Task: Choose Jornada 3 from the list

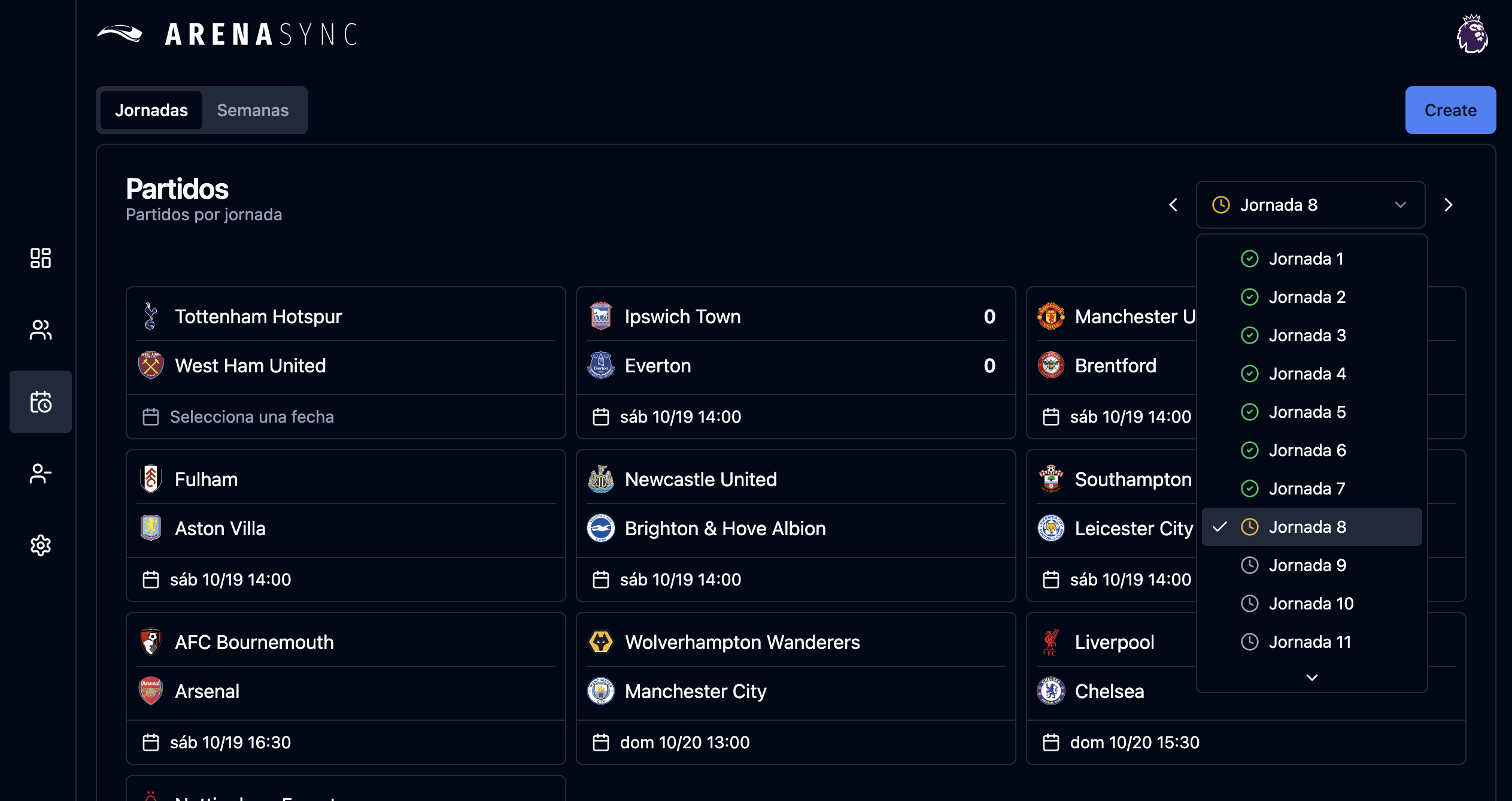Action: click(1307, 335)
